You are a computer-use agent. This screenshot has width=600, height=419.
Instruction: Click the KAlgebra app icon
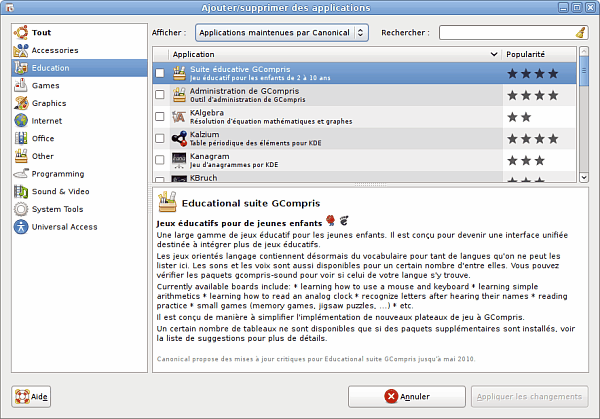click(179, 117)
